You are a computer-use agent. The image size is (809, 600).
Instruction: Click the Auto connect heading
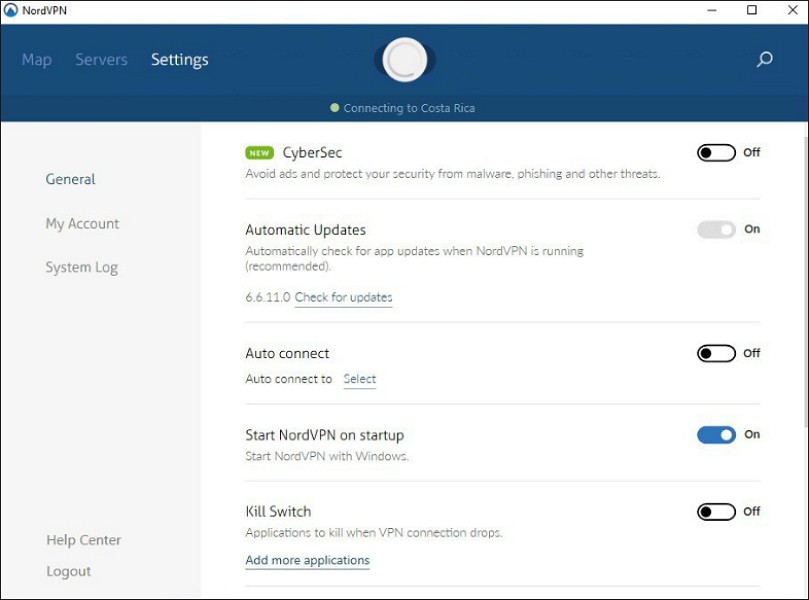pos(287,353)
